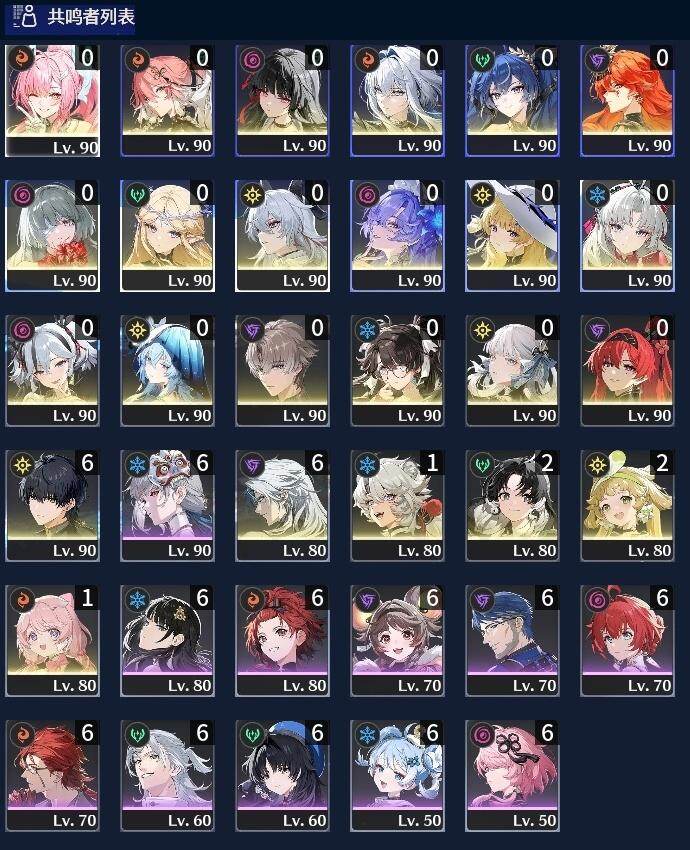
Task: Select pink-haired character with black hairpin Lv. 50
Action: click(512, 776)
